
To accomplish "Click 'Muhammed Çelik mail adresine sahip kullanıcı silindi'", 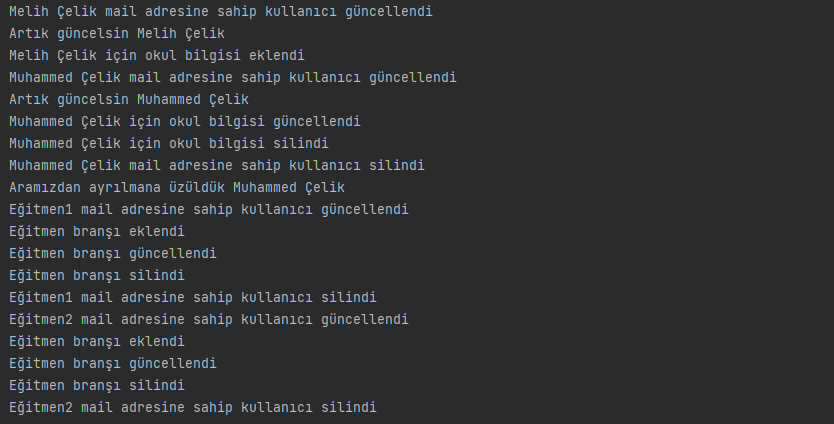I will click(x=216, y=166).
